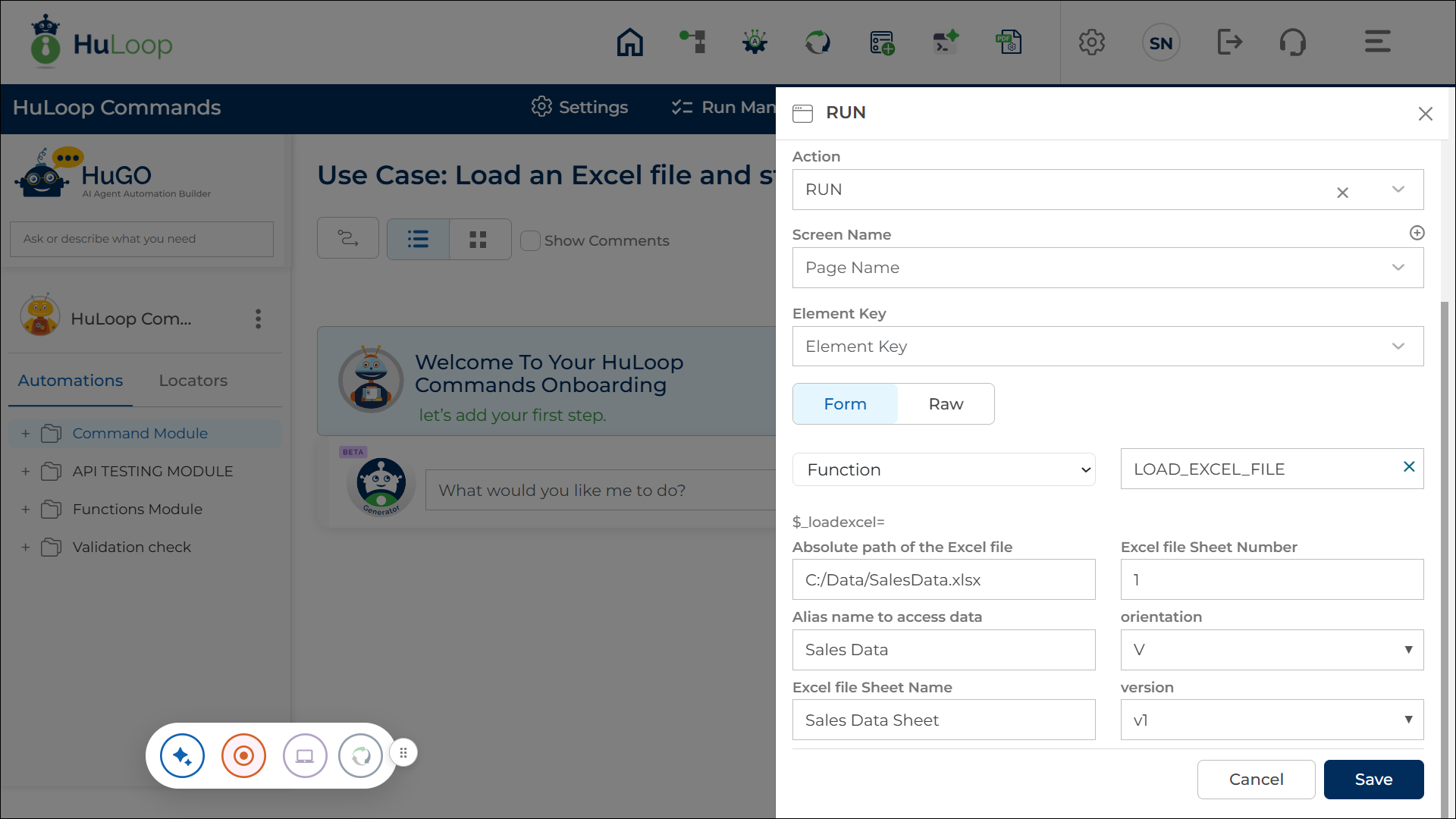Open the AI agent gear-bug icon
Image resolution: width=1456 pixels, height=819 pixels.
tap(755, 42)
